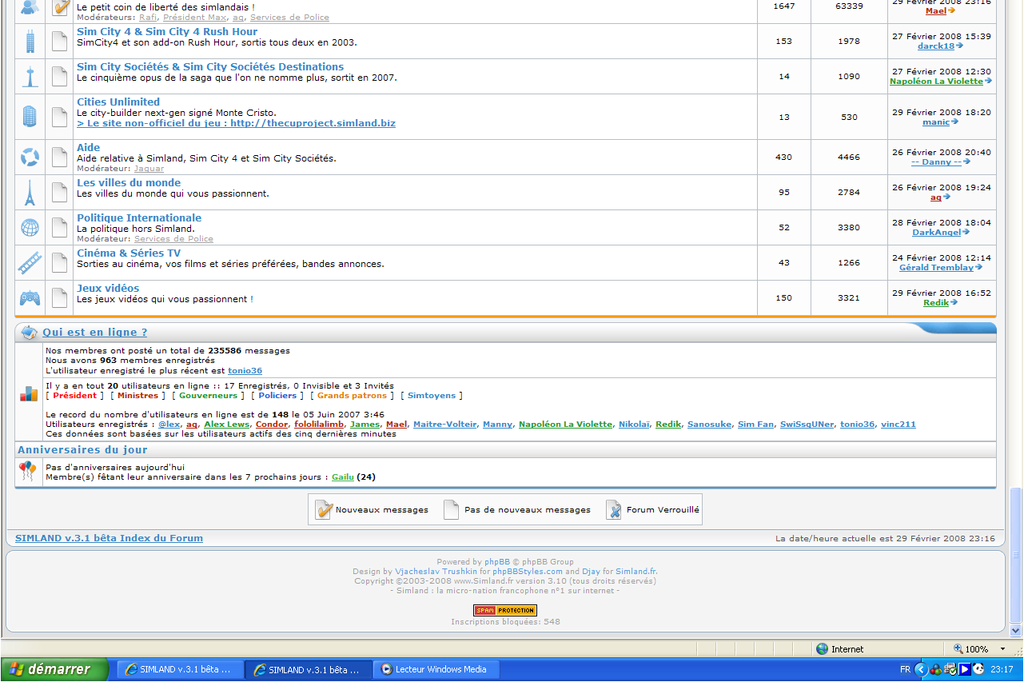Click the lifebuoy icon beside Aide
Viewport: 1024px width, 682px height.
coord(30,157)
